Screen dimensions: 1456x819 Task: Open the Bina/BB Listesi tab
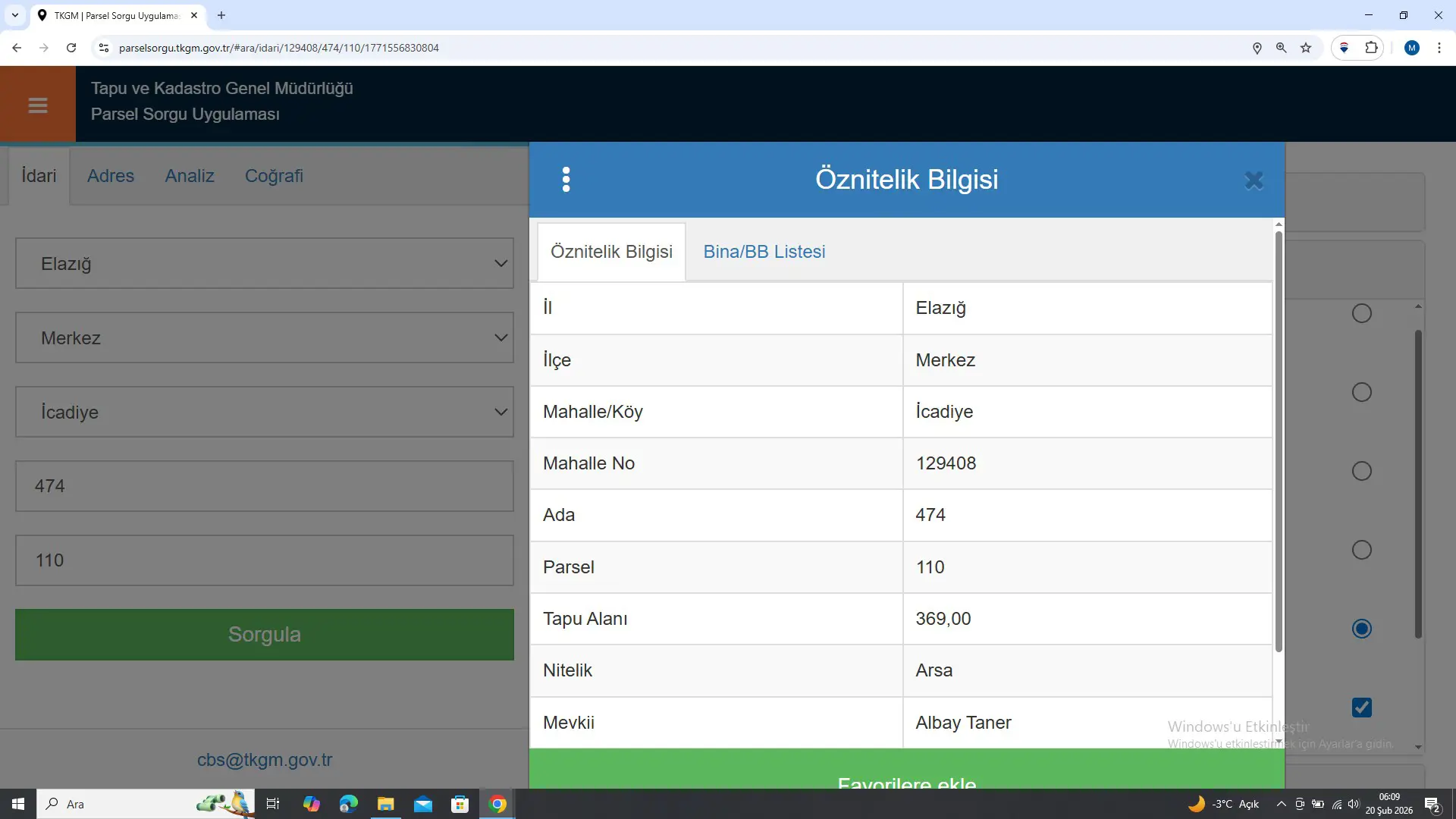pos(764,252)
